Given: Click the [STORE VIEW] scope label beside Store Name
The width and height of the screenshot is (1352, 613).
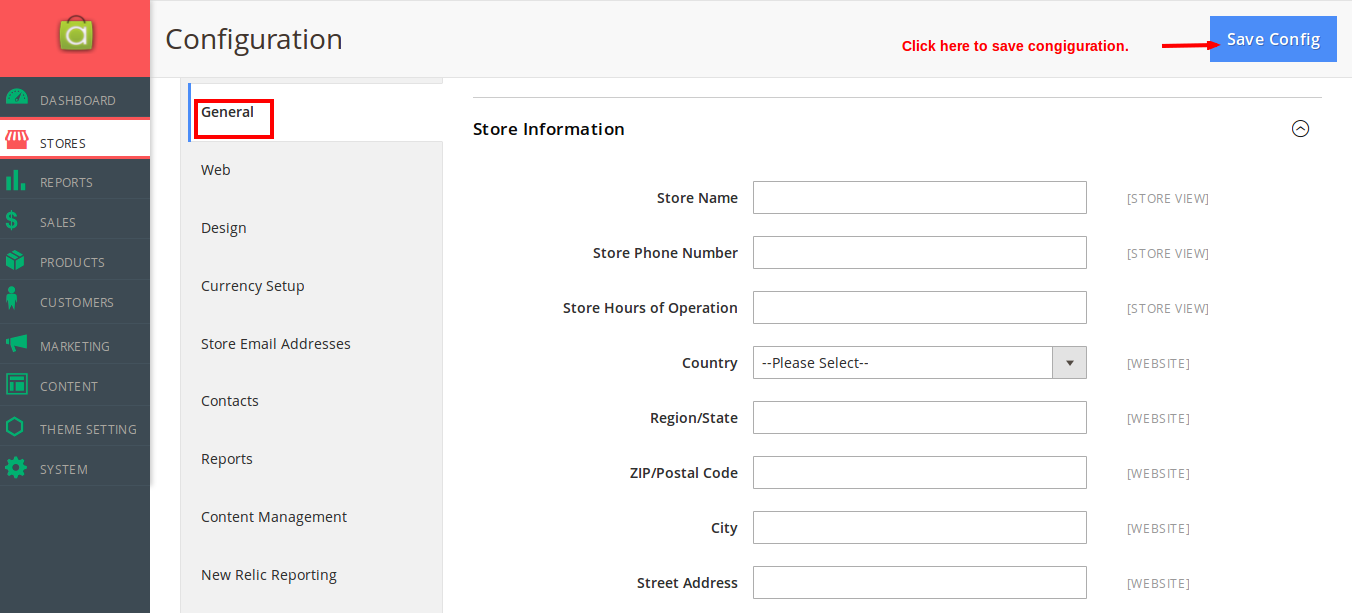Looking at the screenshot, I should [x=1168, y=199].
